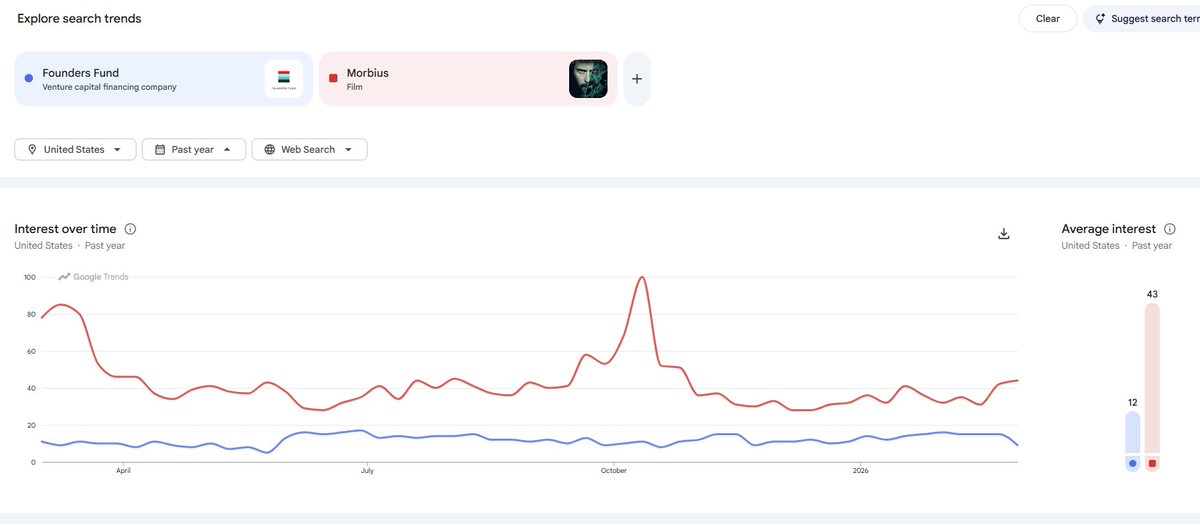The width and height of the screenshot is (1200, 525).
Task: Download the Interest over time chart data
Action: 1004,234
